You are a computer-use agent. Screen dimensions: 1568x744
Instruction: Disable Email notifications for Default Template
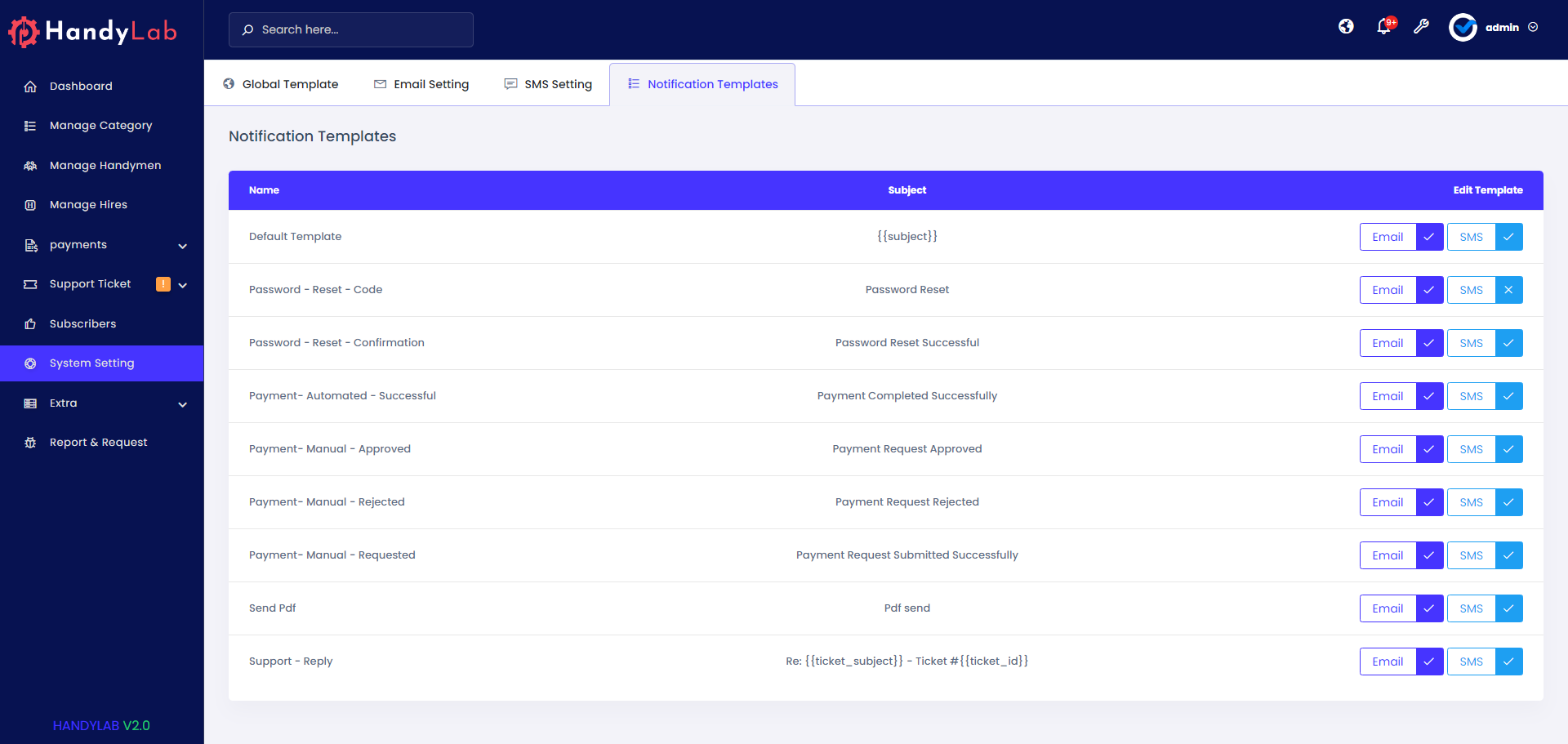[1429, 236]
